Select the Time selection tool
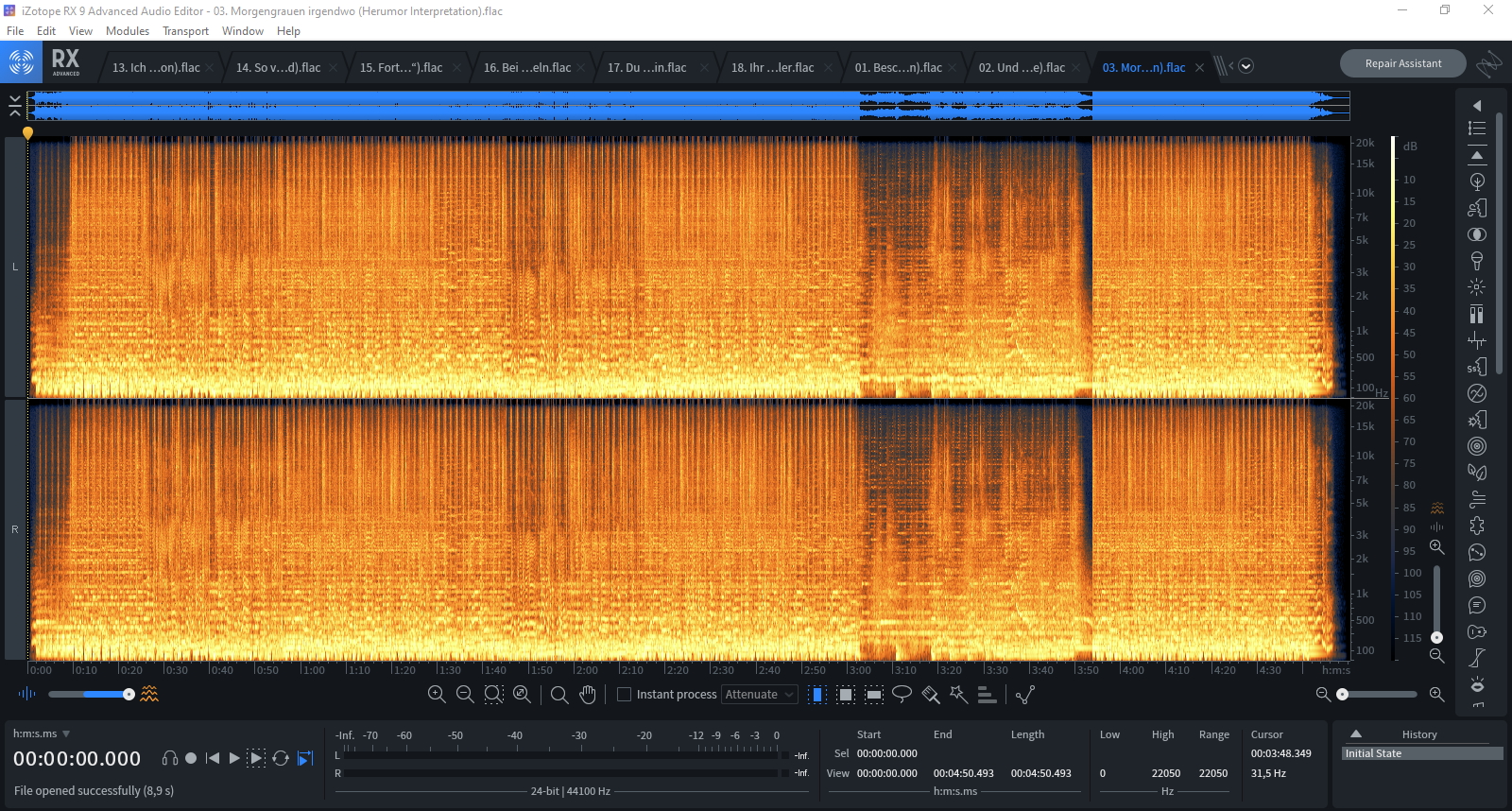The height and width of the screenshot is (811, 1512). [817, 695]
